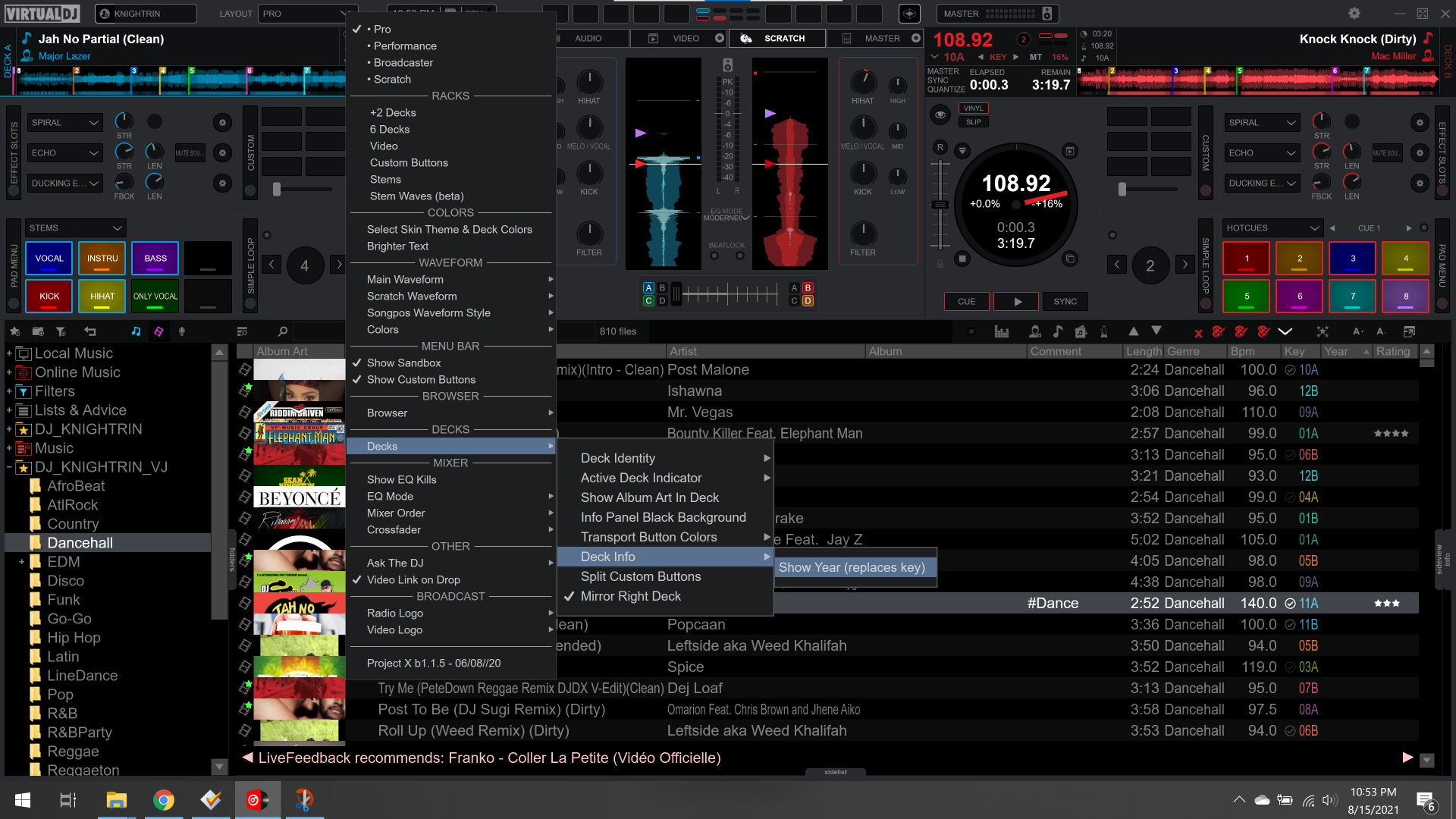Toggle the BASS stem pad
The image size is (1456, 819).
pyautogui.click(x=155, y=259)
